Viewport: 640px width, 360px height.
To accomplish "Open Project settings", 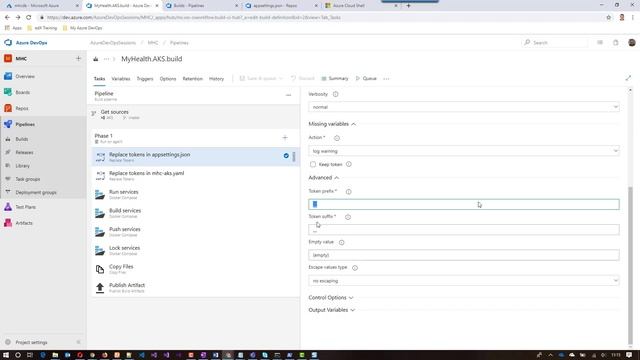I will click(31, 342).
